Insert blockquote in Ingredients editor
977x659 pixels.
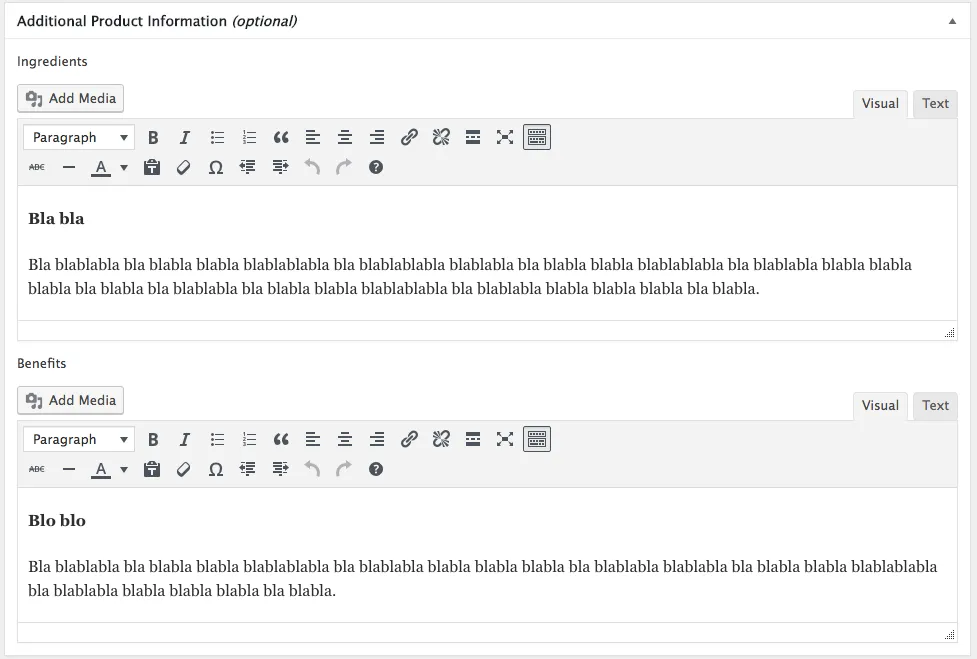(281, 138)
